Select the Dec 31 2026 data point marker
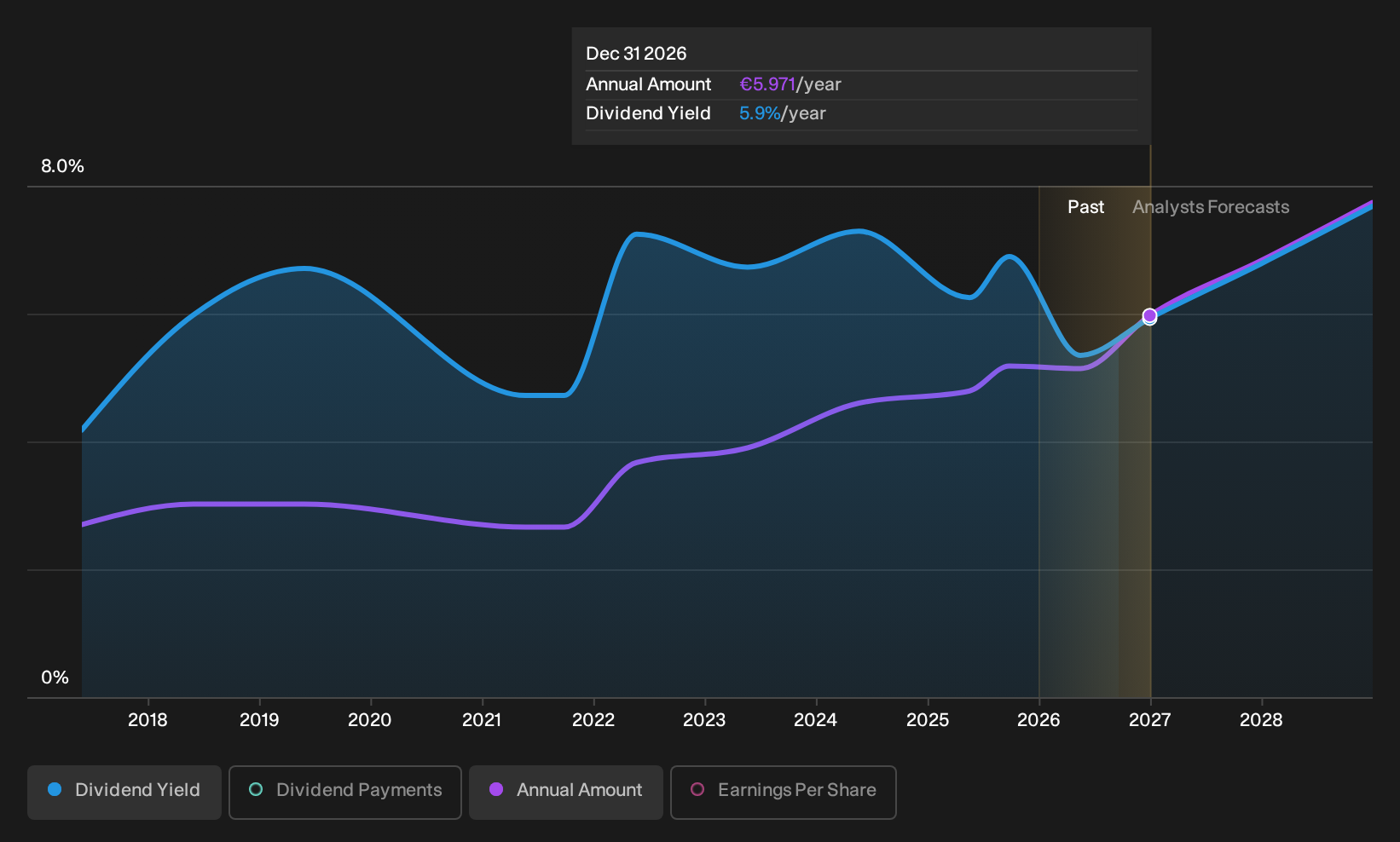 tap(1149, 316)
